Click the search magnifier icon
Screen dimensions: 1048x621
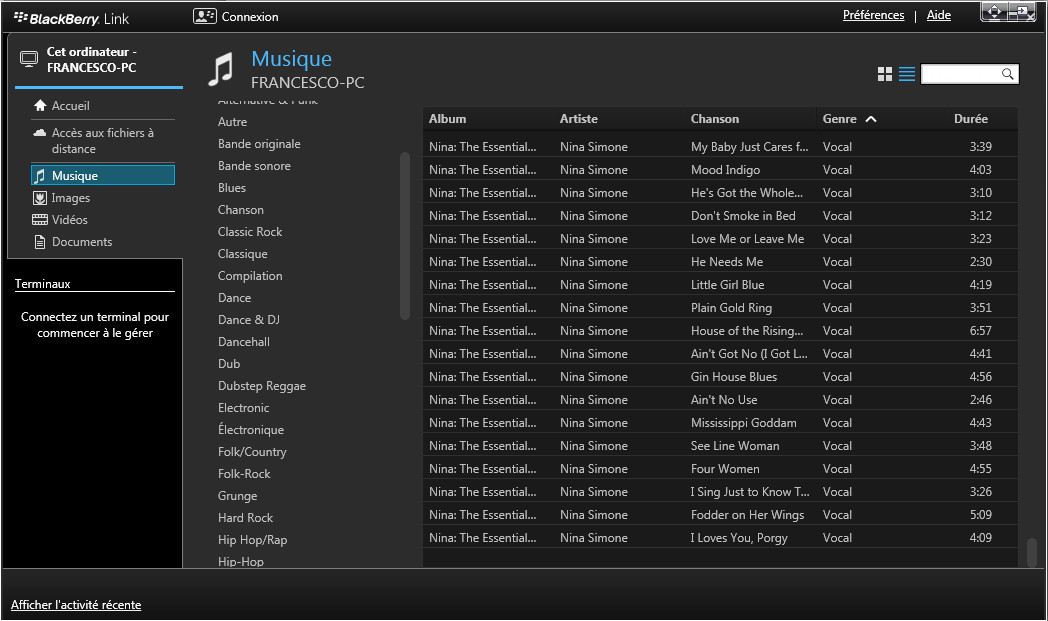pyautogui.click(x=1008, y=74)
